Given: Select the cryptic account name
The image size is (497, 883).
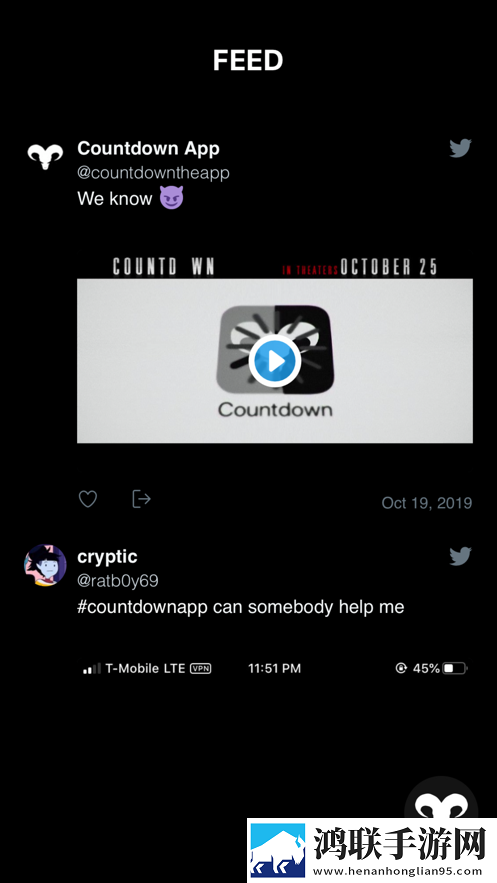Looking at the screenshot, I should point(107,556).
